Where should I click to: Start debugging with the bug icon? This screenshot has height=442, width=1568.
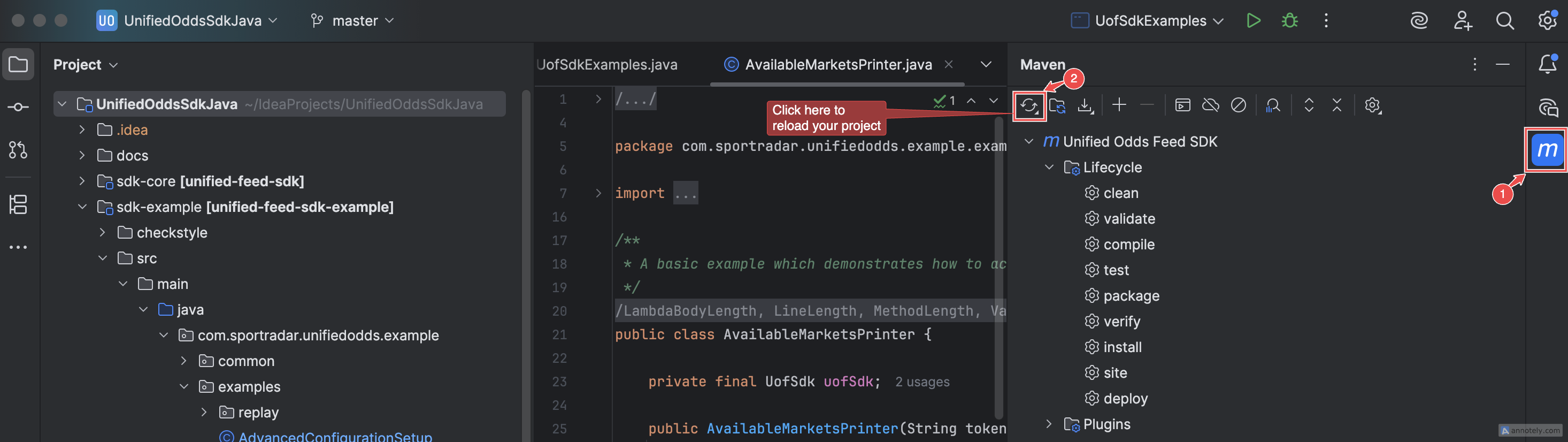(x=1289, y=21)
